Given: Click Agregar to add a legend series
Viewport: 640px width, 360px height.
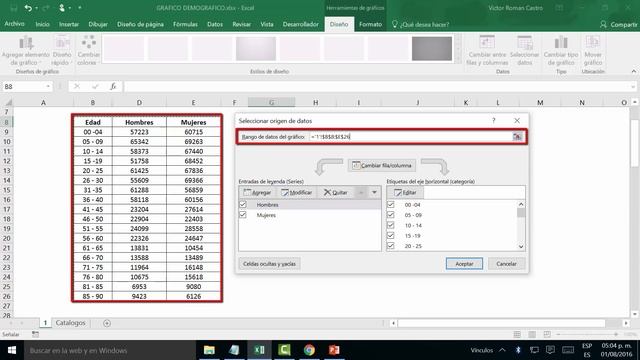Looking at the screenshot, I should [257, 192].
